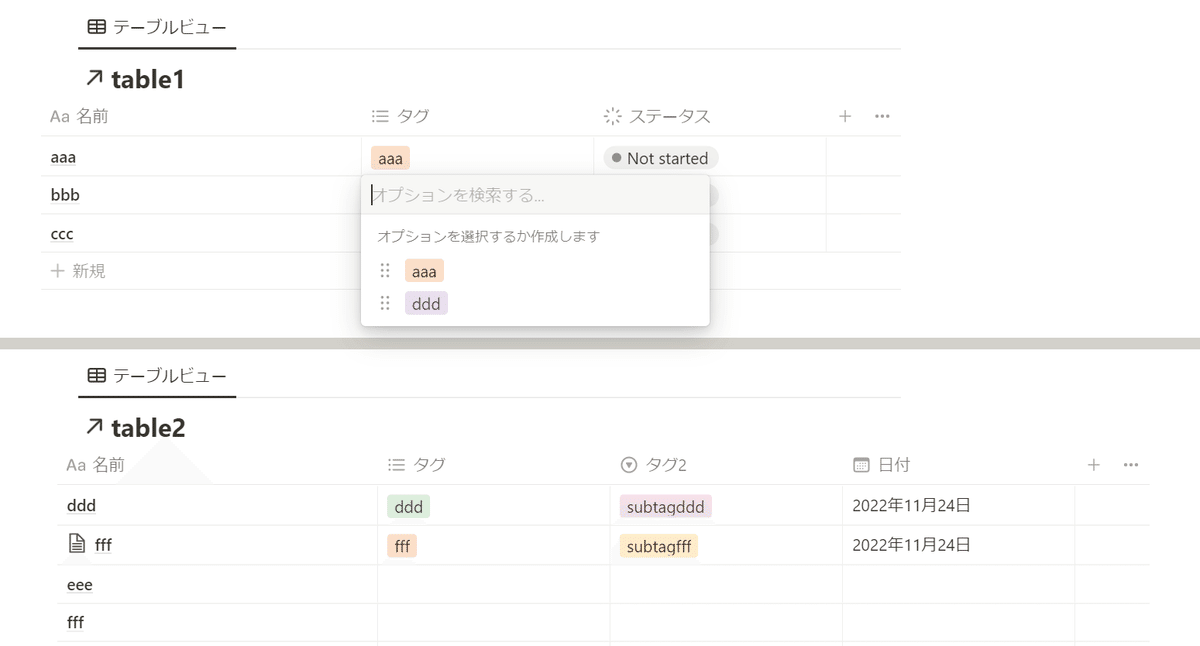Click the 新規 button to add a row
1200x646 pixels.
78,271
